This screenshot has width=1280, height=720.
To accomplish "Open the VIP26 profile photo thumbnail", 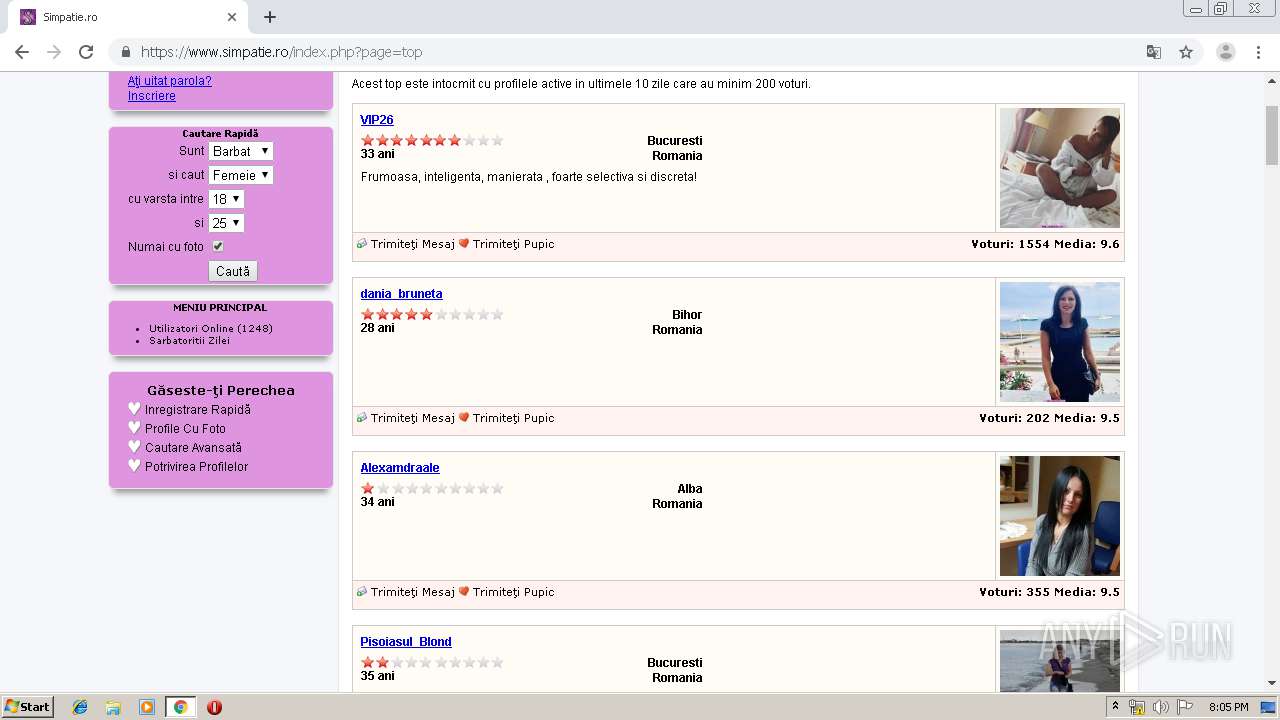I will click(1060, 168).
